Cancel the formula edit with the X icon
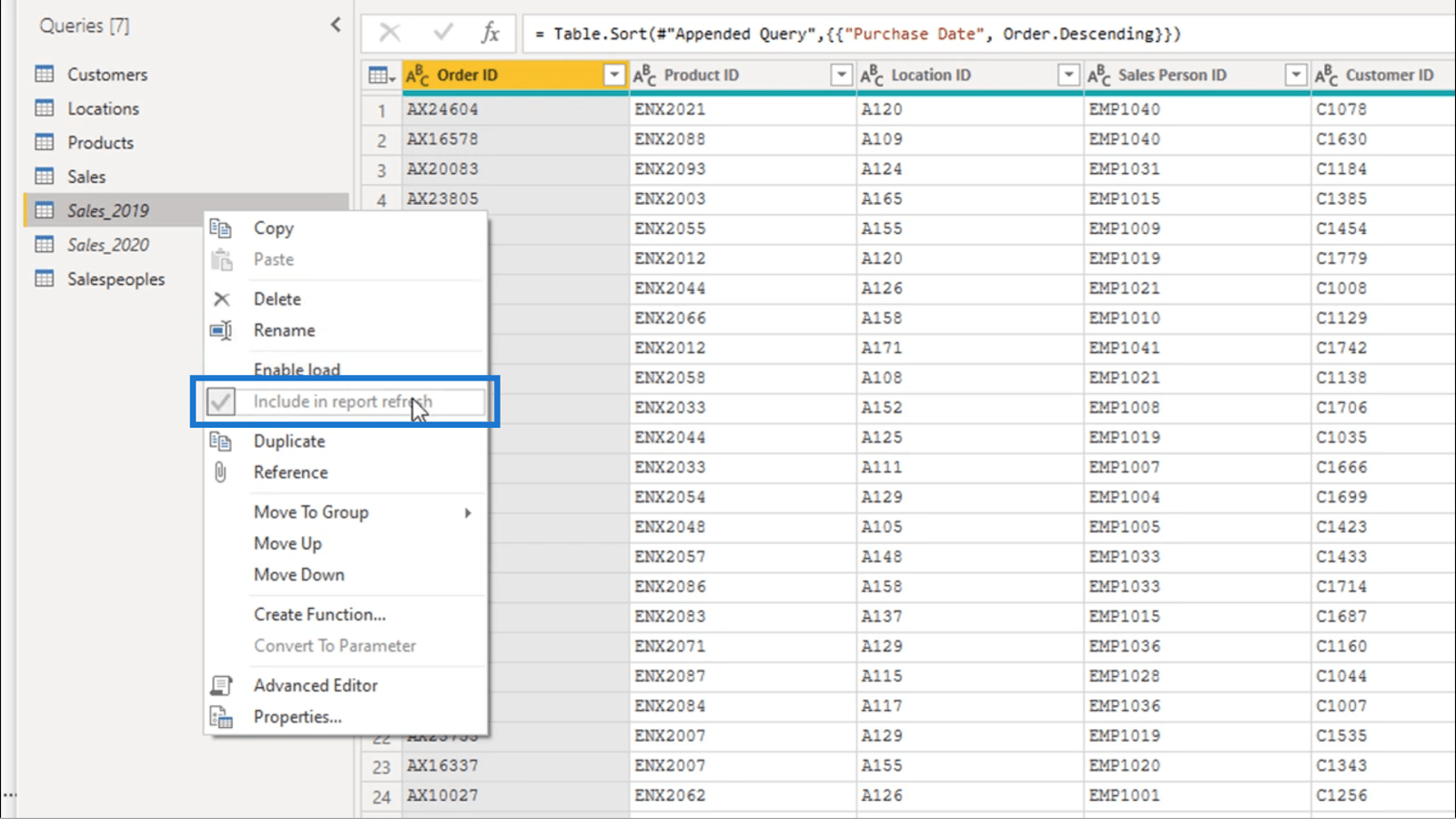Screen dimensions: 1456x819 click(x=389, y=34)
